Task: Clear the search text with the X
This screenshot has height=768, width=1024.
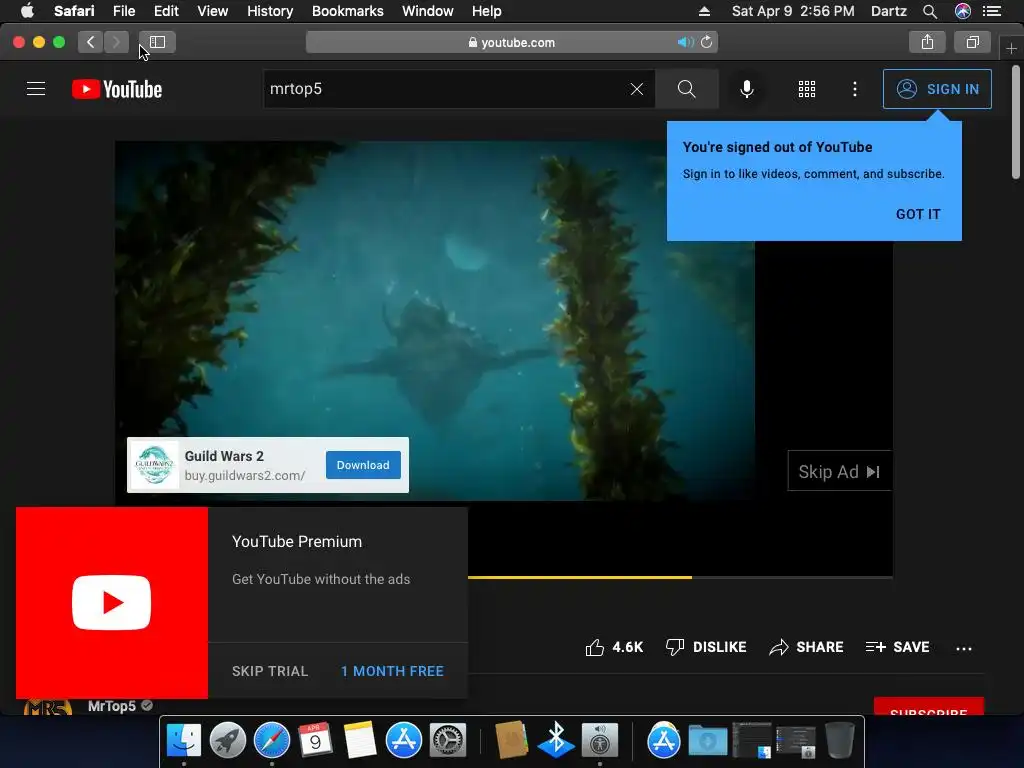Action: point(637,89)
